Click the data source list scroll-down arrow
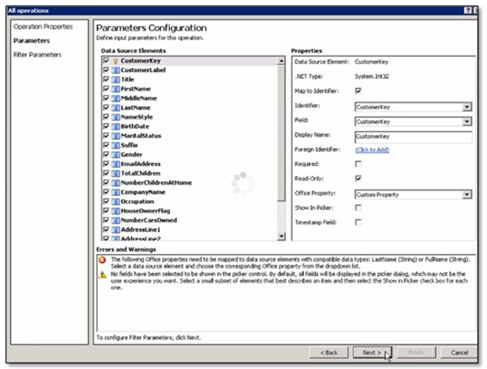This screenshot has height=369, width=487. point(281,236)
